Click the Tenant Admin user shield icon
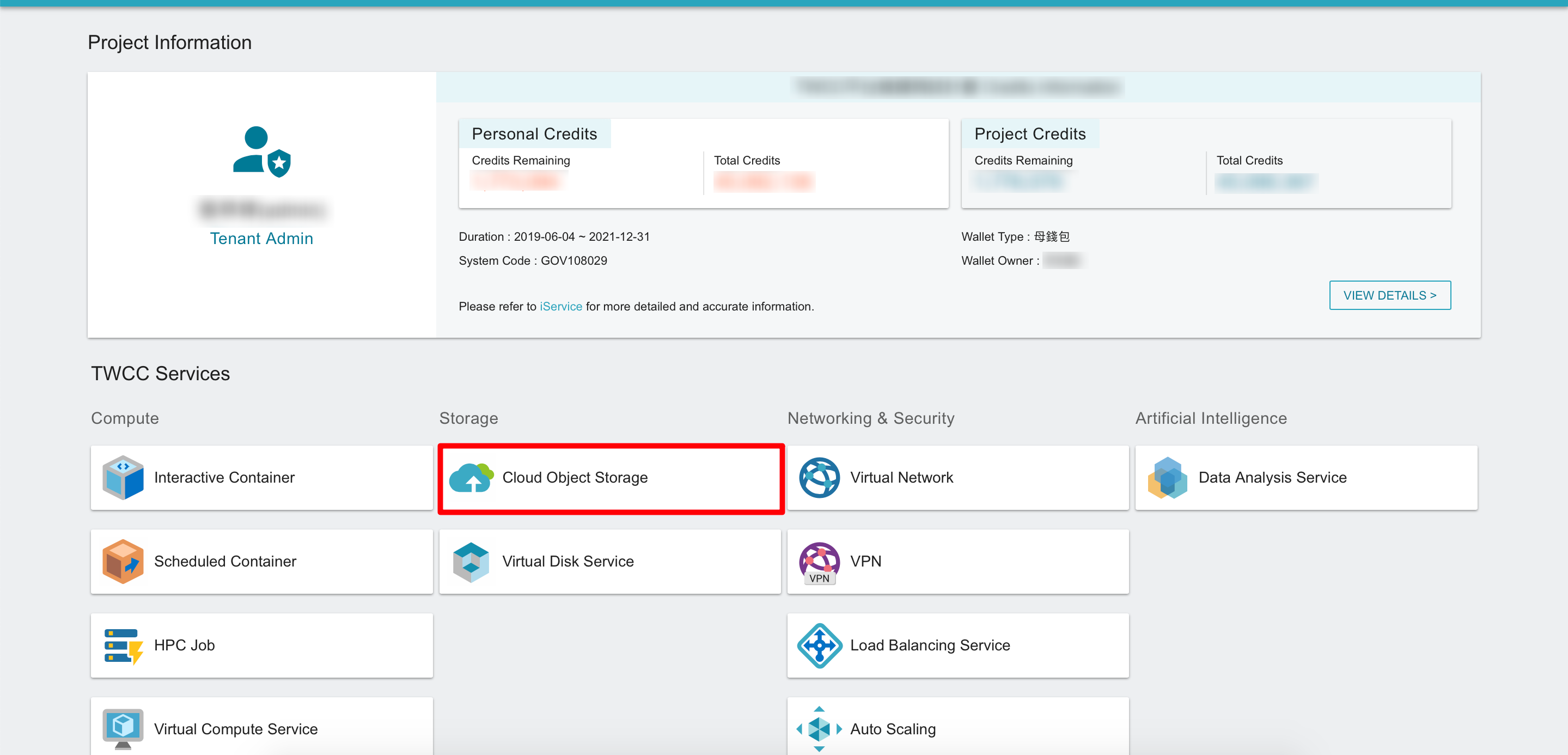 point(262,151)
